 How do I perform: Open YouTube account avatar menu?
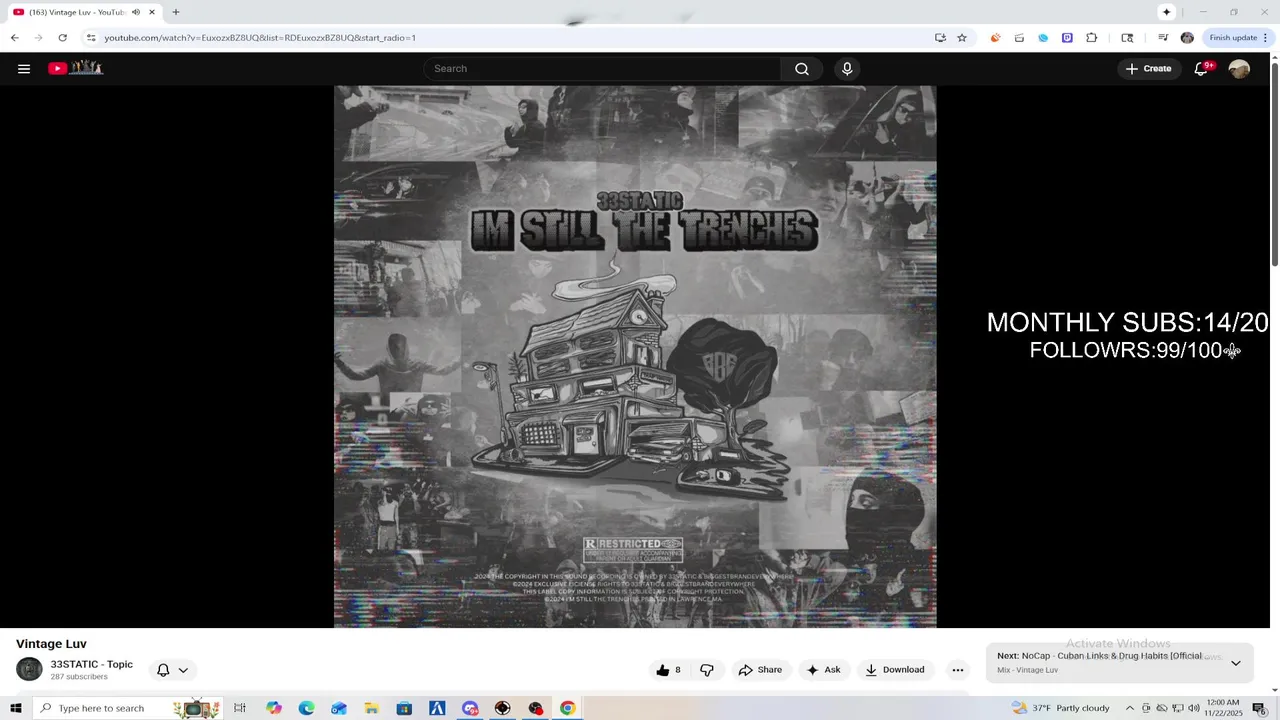coord(1239,69)
